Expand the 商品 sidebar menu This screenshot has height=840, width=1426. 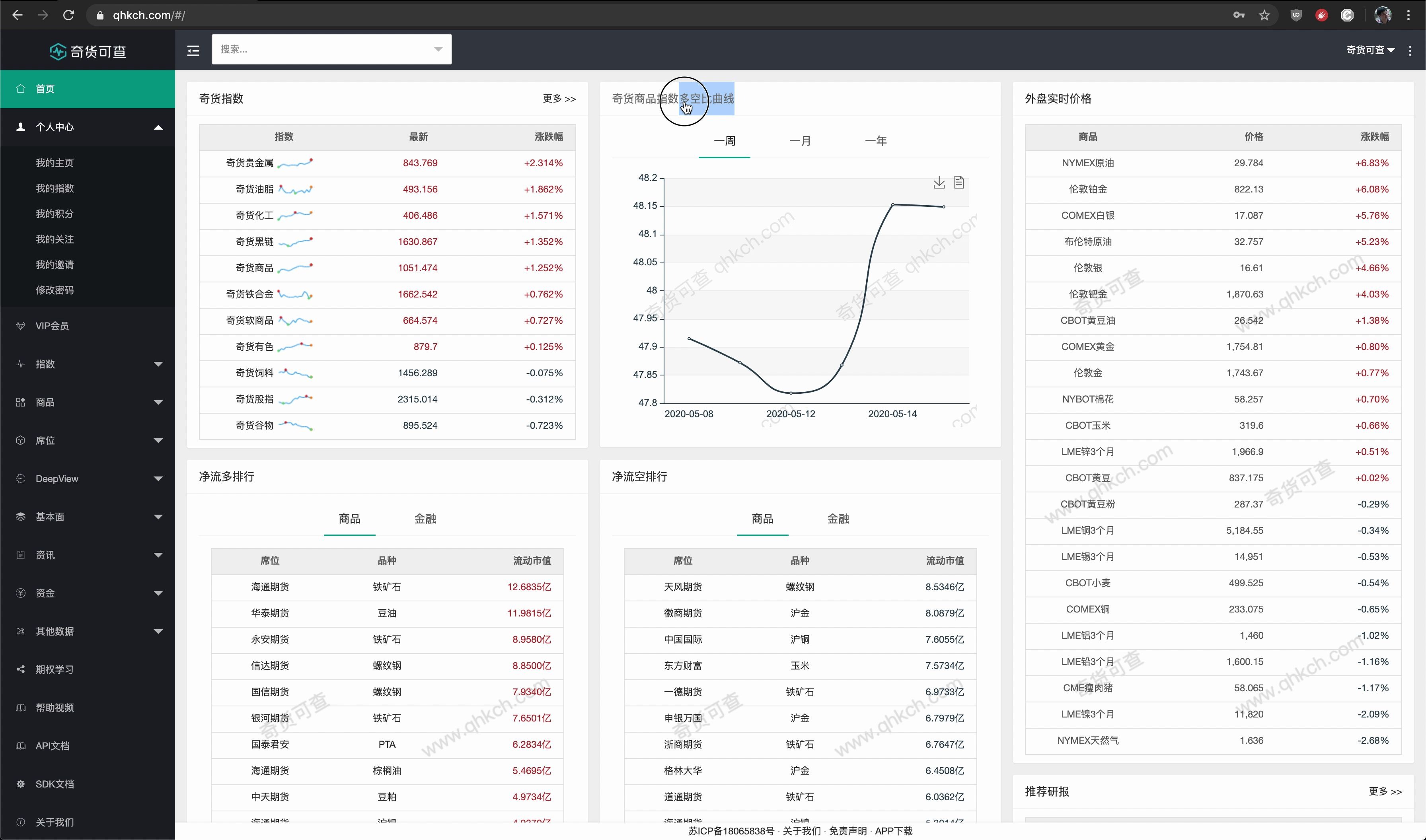[158, 402]
